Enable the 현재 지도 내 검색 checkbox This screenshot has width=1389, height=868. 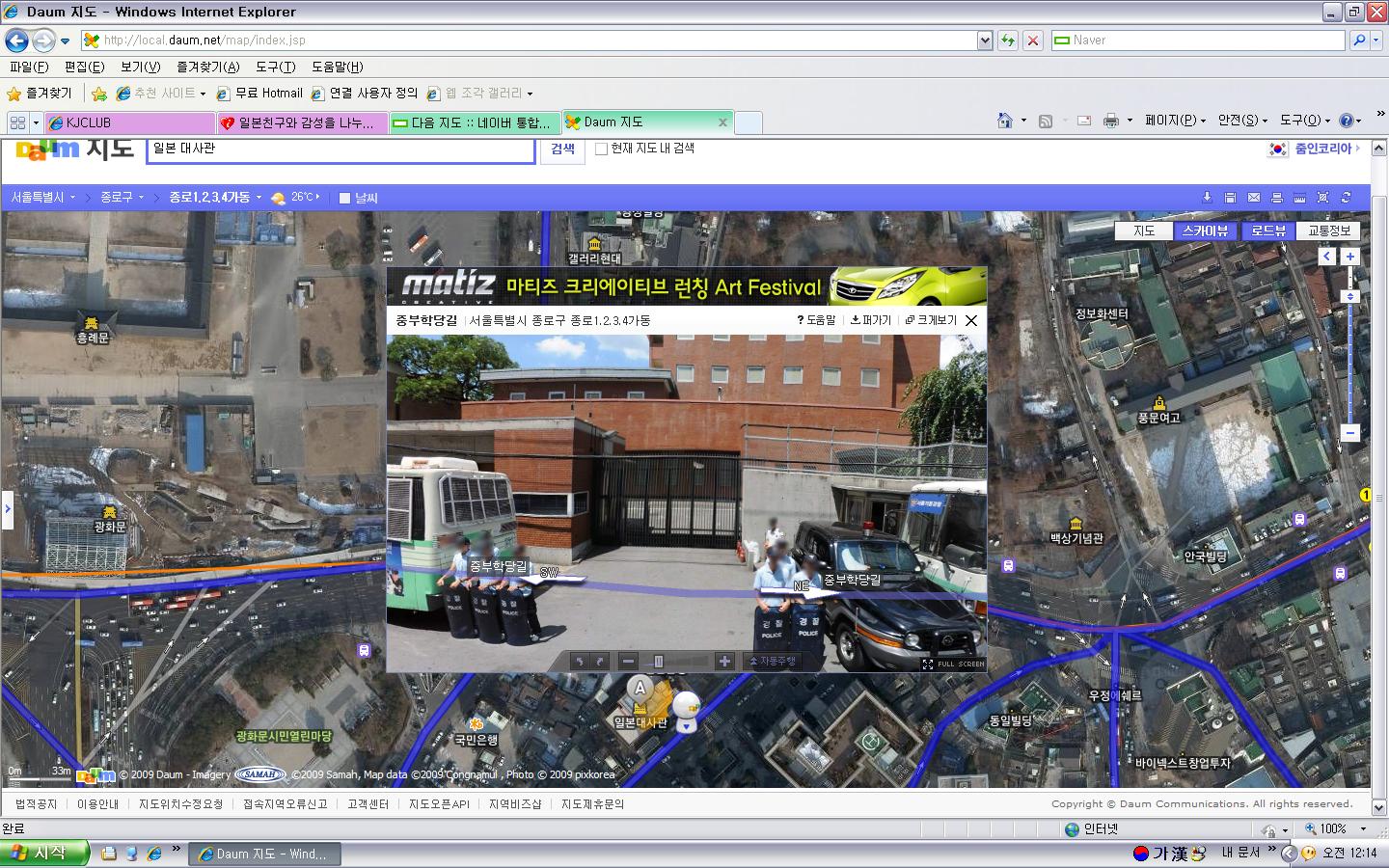(601, 149)
